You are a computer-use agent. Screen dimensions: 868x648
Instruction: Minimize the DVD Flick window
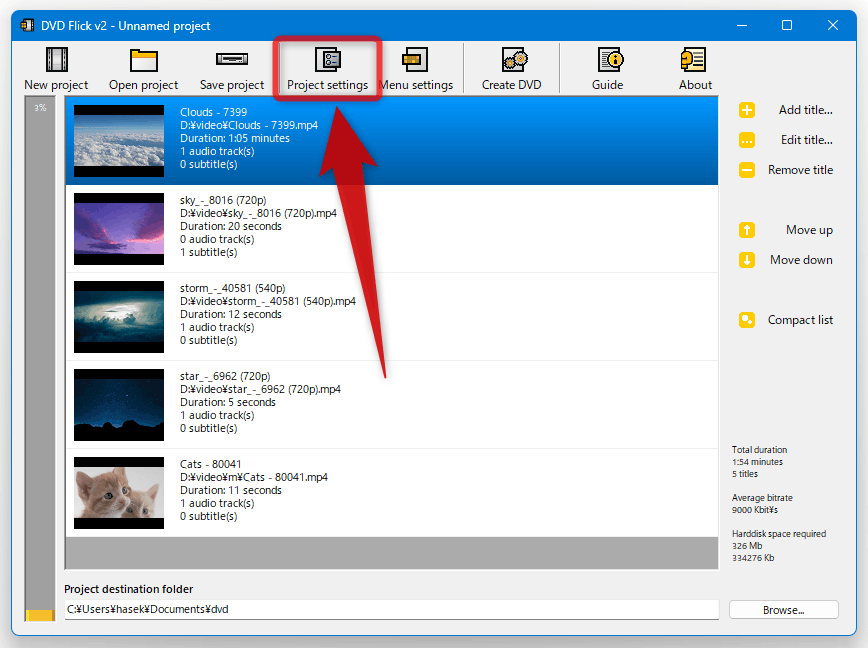[742, 25]
